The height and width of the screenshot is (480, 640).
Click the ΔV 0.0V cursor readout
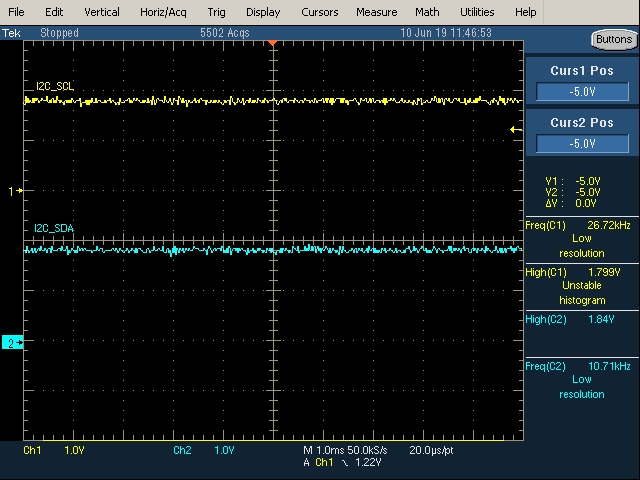pyautogui.click(x=571, y=203)
